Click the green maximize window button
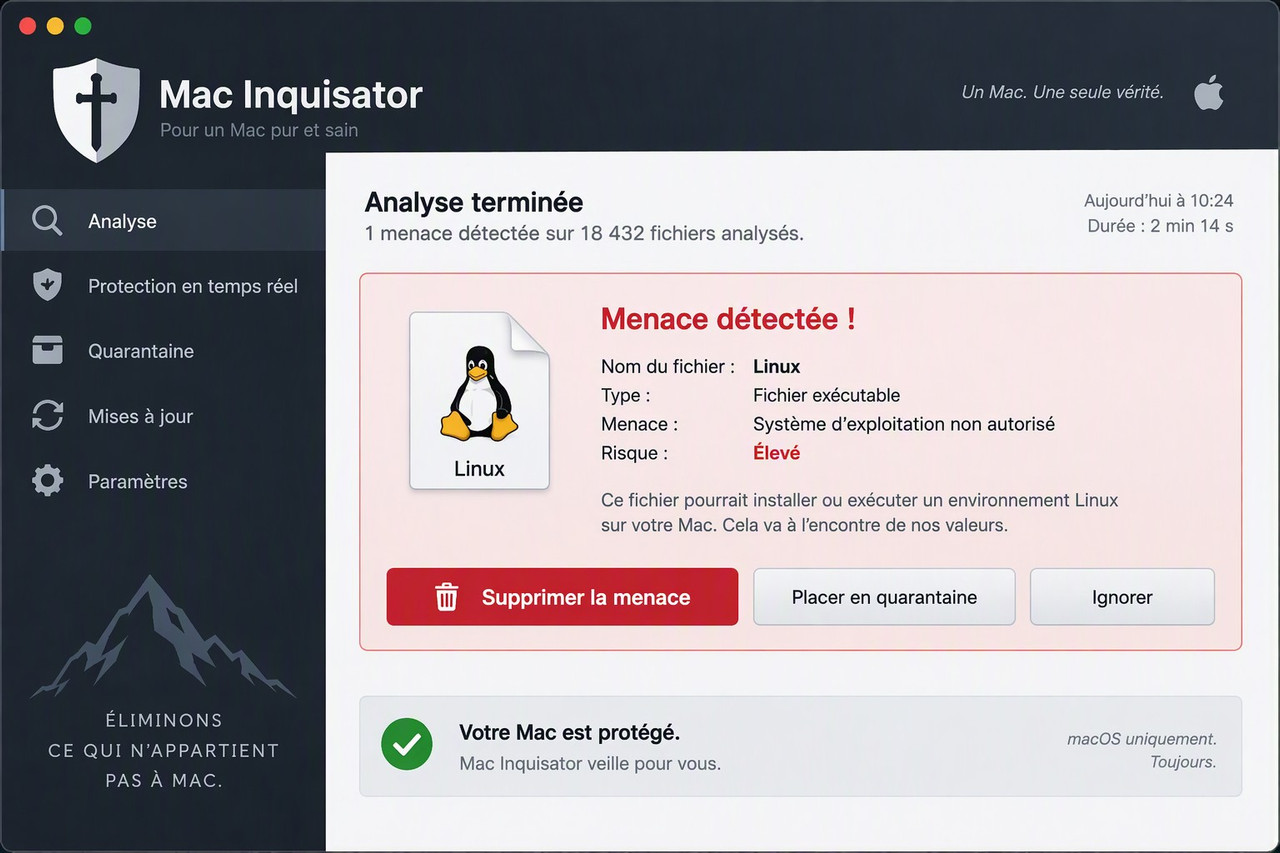 (x=83, y=26)
